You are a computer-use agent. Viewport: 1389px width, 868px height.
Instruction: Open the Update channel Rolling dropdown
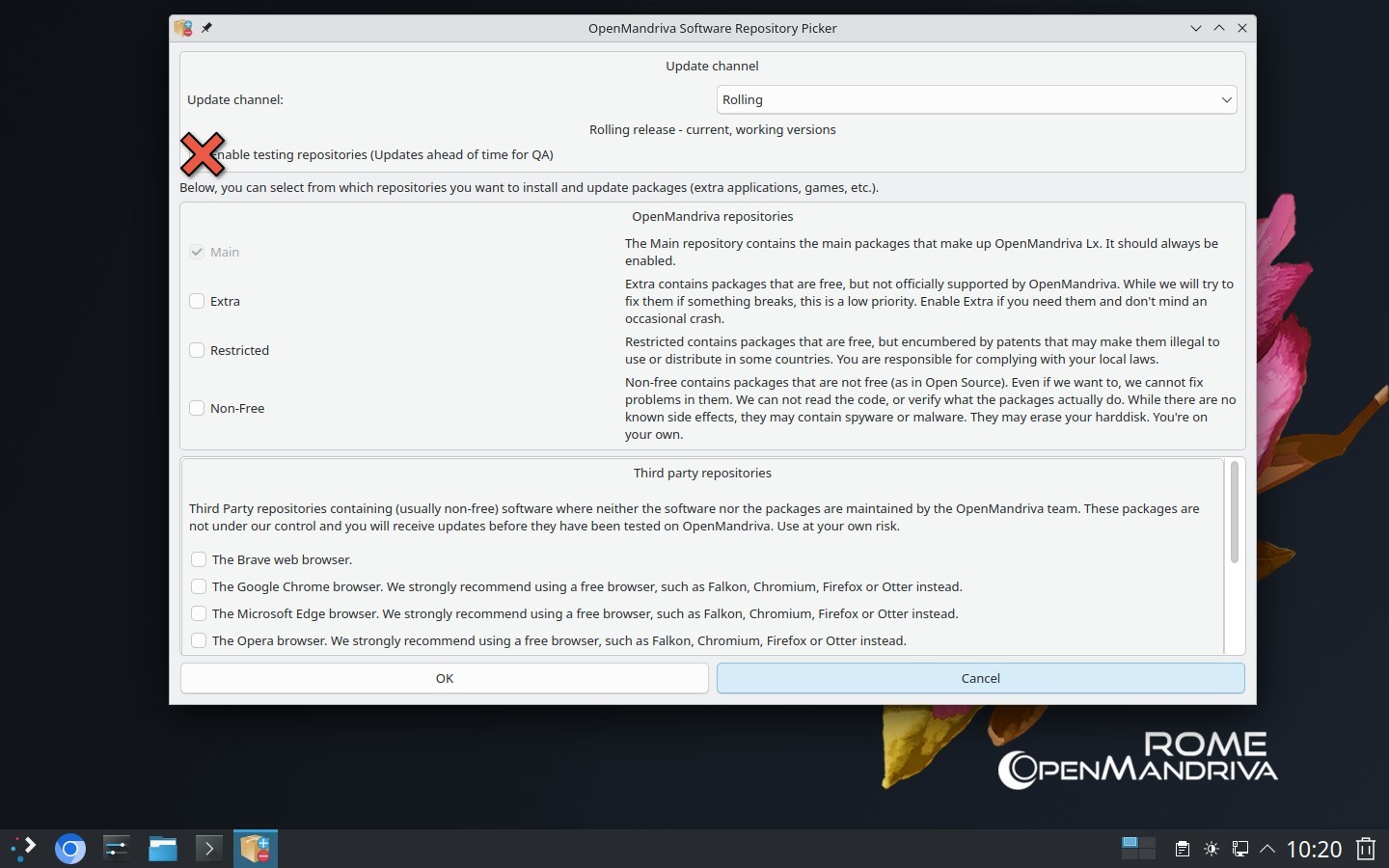click(977, 99)
